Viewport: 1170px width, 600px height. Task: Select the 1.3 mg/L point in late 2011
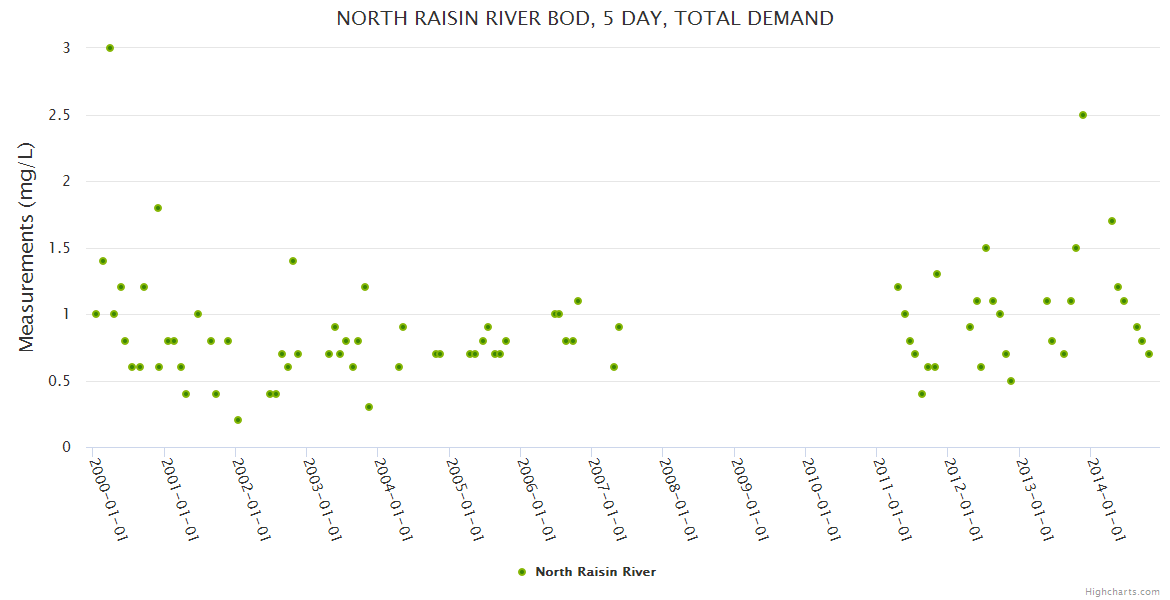[937, 274]
